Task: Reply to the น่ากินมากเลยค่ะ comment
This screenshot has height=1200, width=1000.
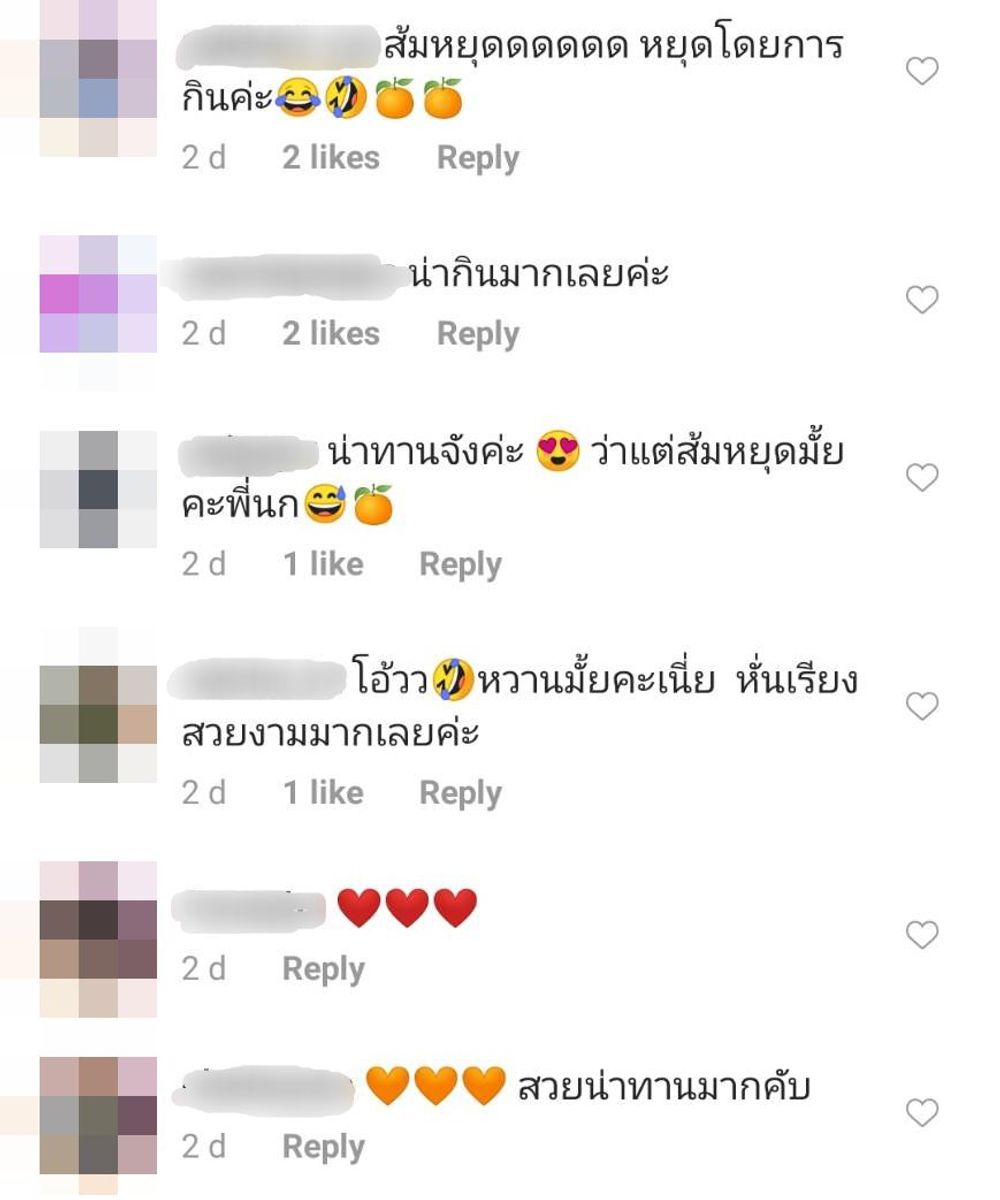Action: (x=478, y=334)
